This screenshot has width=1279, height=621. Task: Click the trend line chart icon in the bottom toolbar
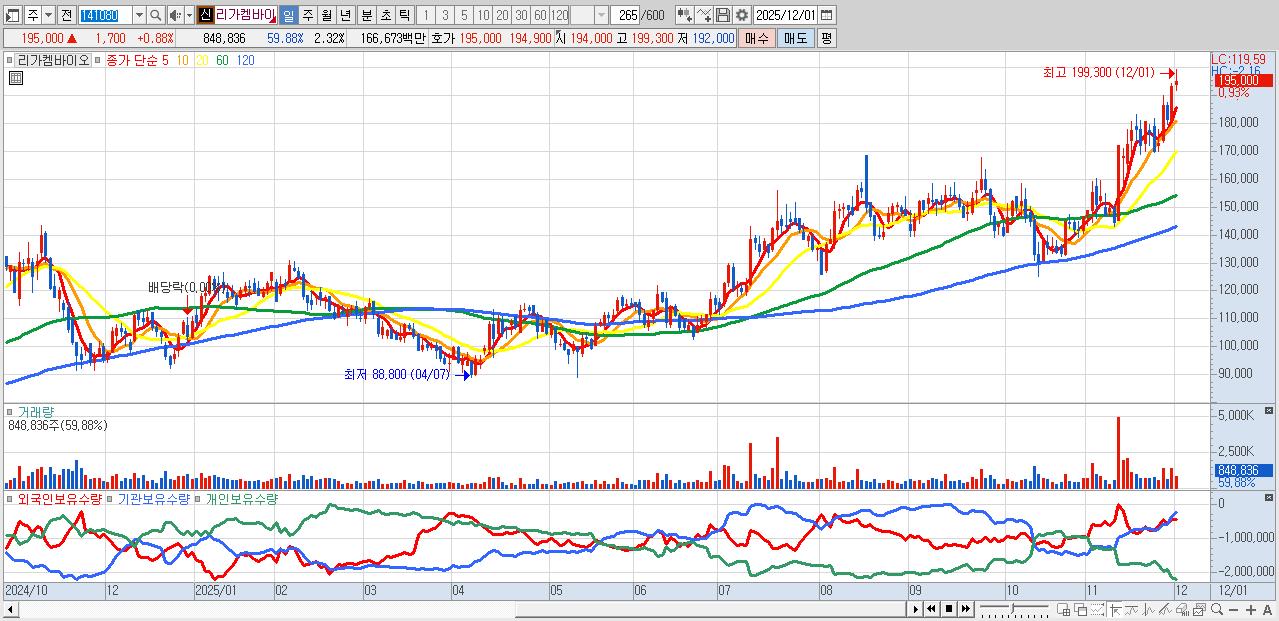[x=1132, y=609]
